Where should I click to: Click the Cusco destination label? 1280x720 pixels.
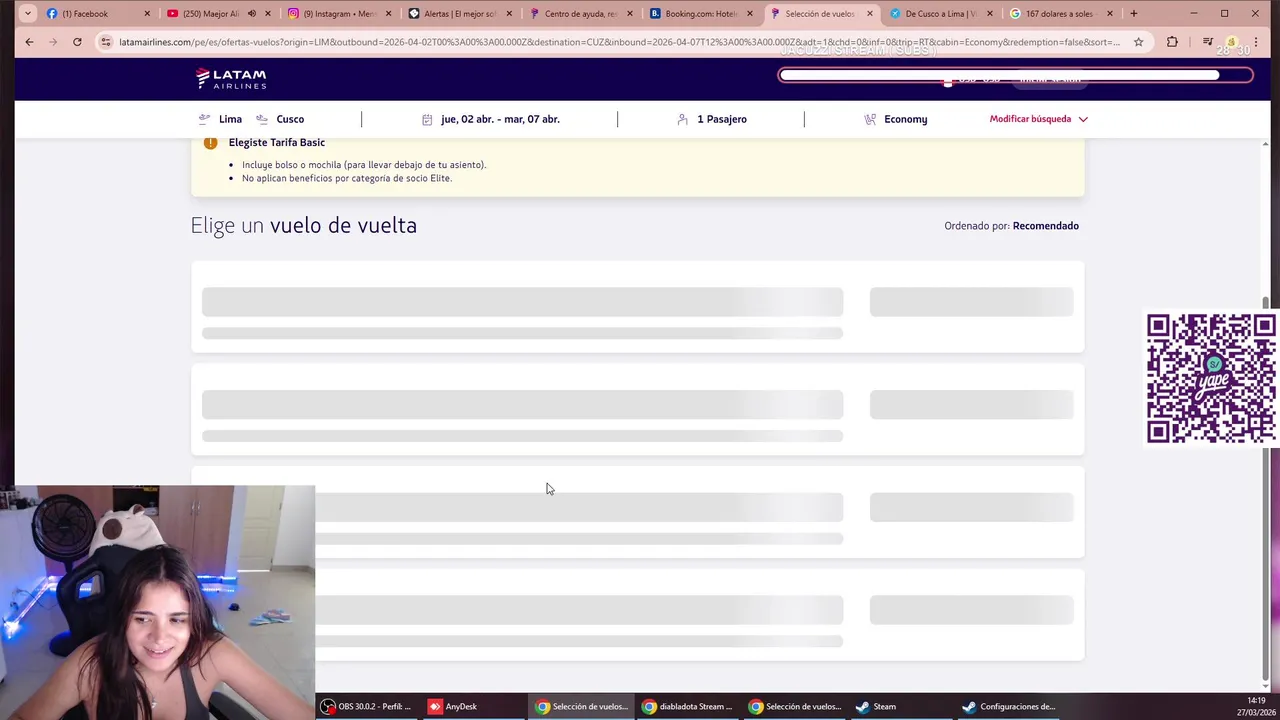290,119
